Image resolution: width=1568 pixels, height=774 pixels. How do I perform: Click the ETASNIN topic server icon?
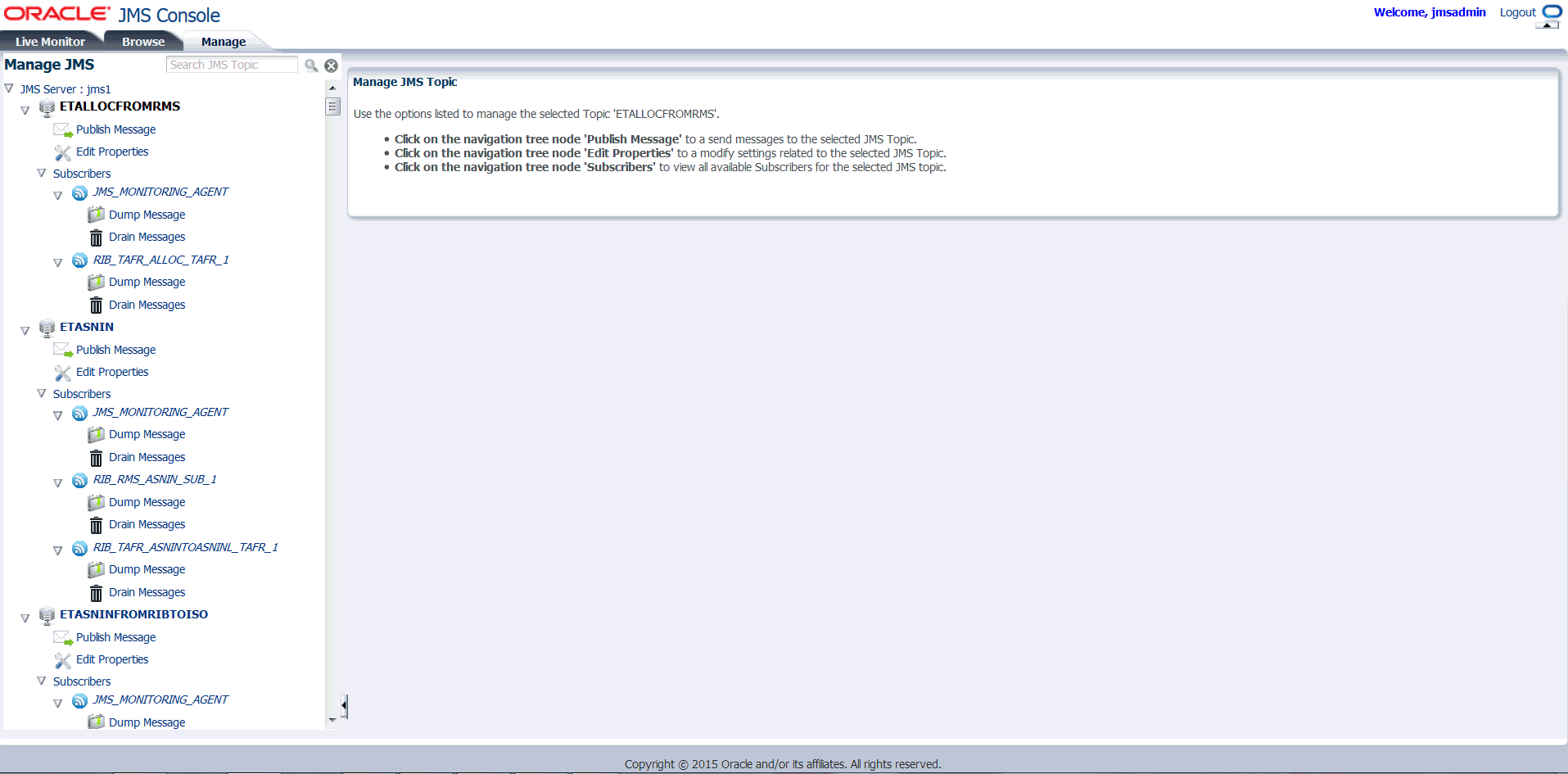coord(47,328)
